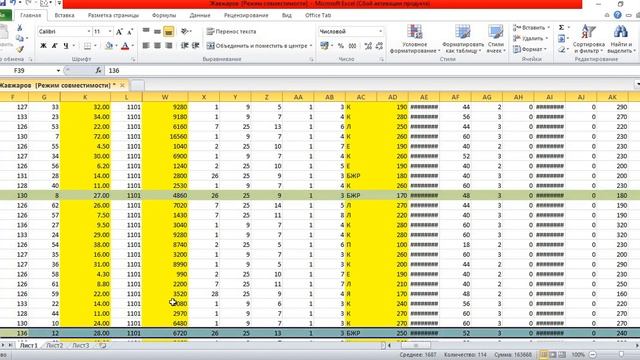Toggle middle vertical alignment

point(157,31)
